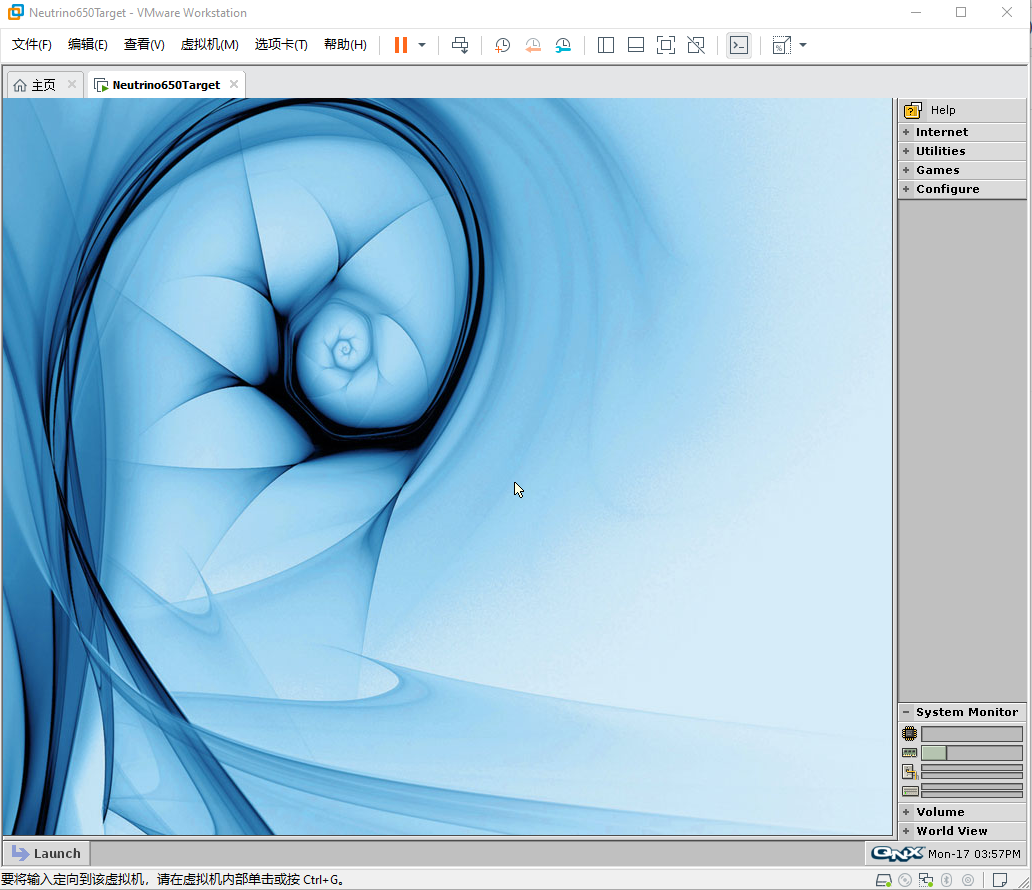
Task: Switch to Unity mode icon
Action: [x=696, y=45]
